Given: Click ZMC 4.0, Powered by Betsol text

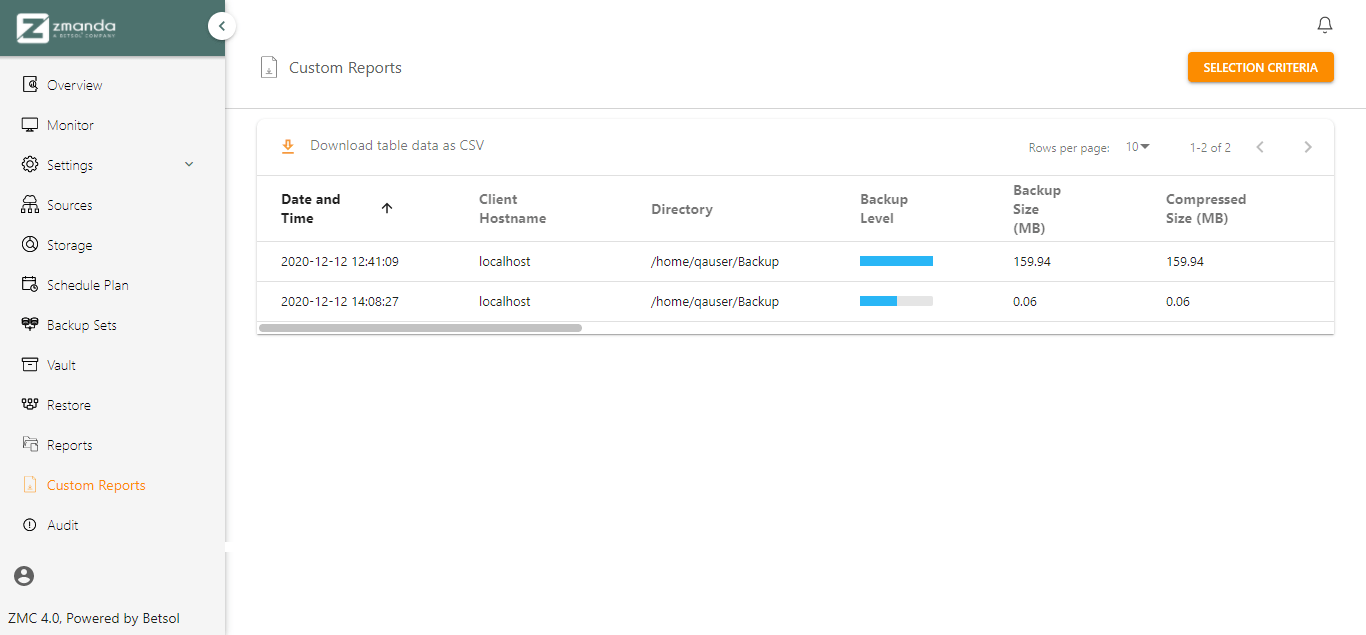Looking at the screenshot, I should pyautogui.click(x=94, y=618).
